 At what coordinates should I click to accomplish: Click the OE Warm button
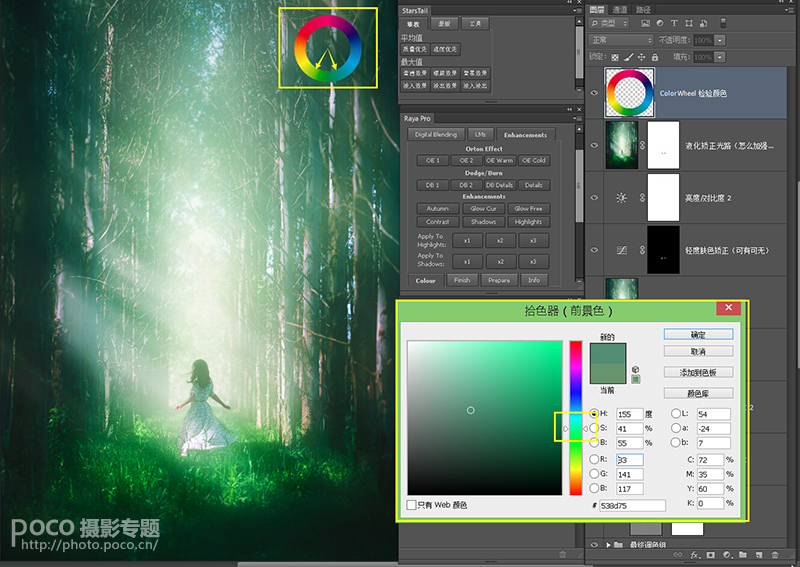click(499, 160)
